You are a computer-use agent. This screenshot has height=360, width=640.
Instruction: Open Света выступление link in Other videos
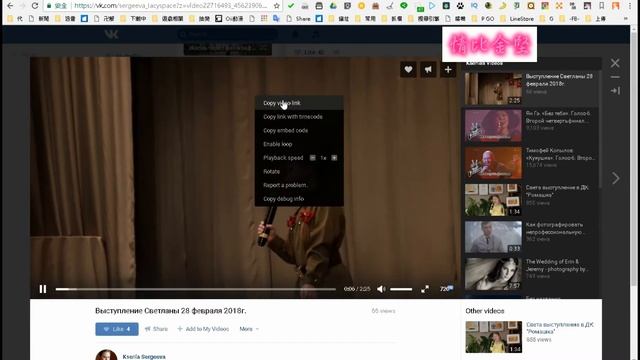560,328
